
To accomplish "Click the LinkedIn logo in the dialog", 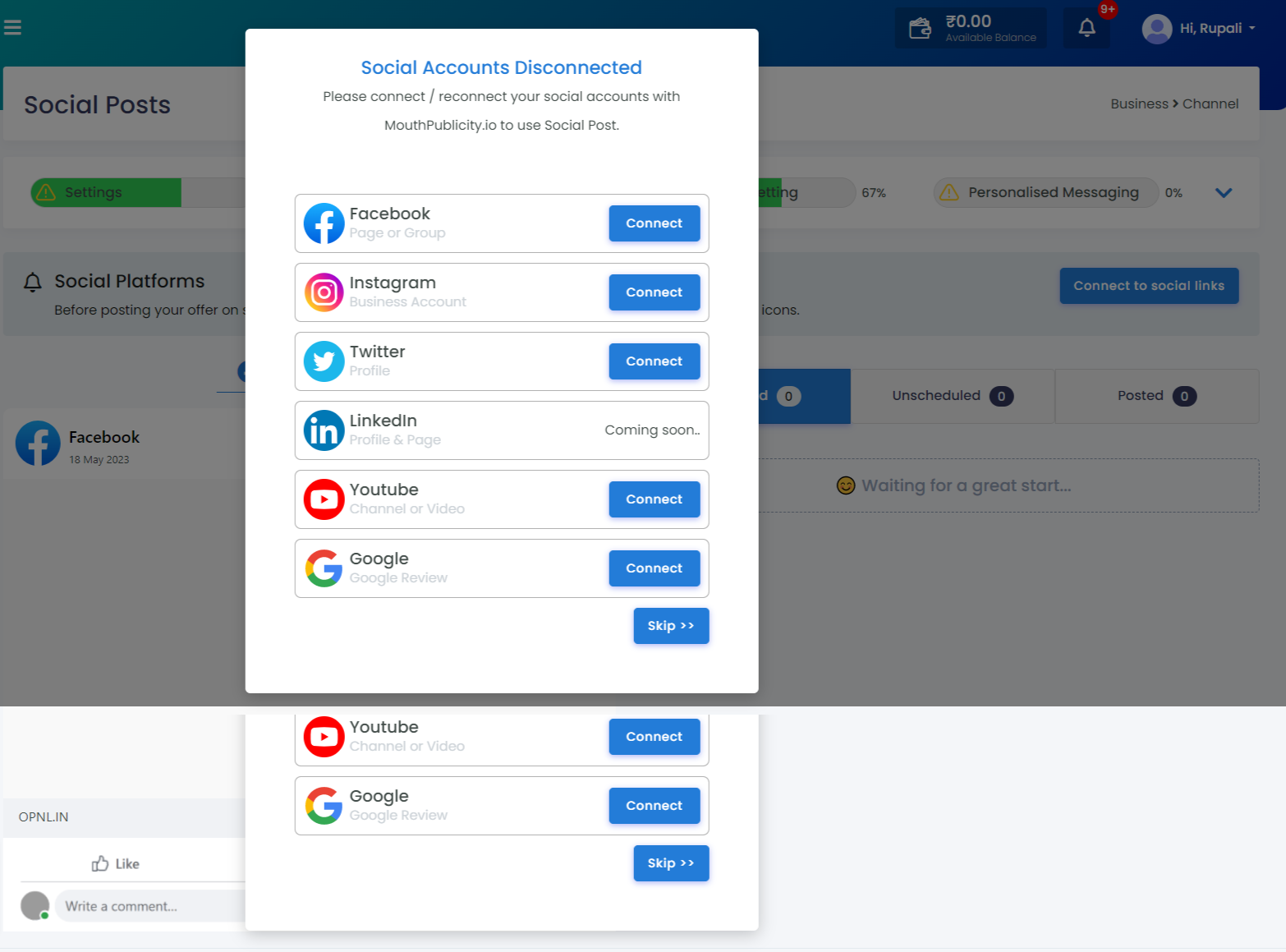I will tap(324, 430).
